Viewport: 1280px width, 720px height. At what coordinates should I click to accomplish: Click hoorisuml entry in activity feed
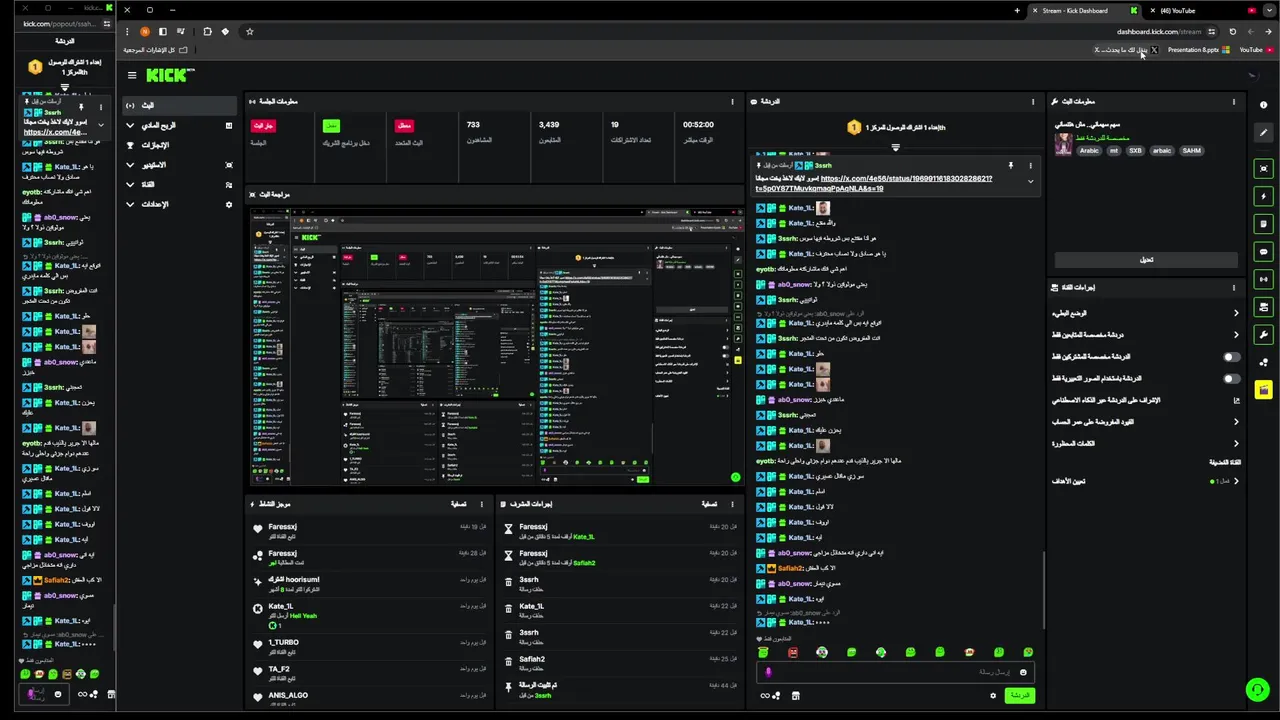[x=371, y=584]
